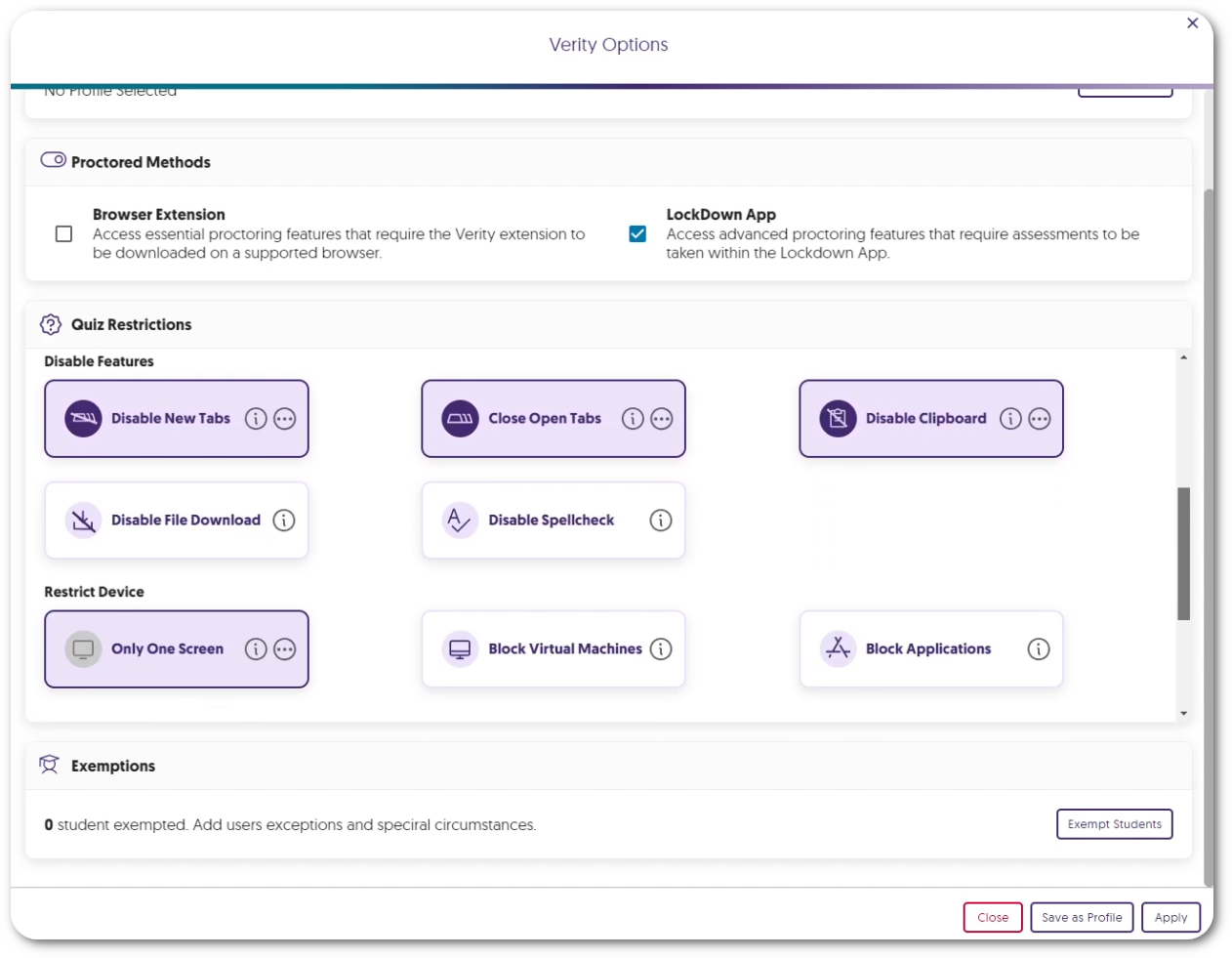The image size is (1232, 958).
Task: Show info for Disable Spellcheck
Action: click(x=661, y=521)
